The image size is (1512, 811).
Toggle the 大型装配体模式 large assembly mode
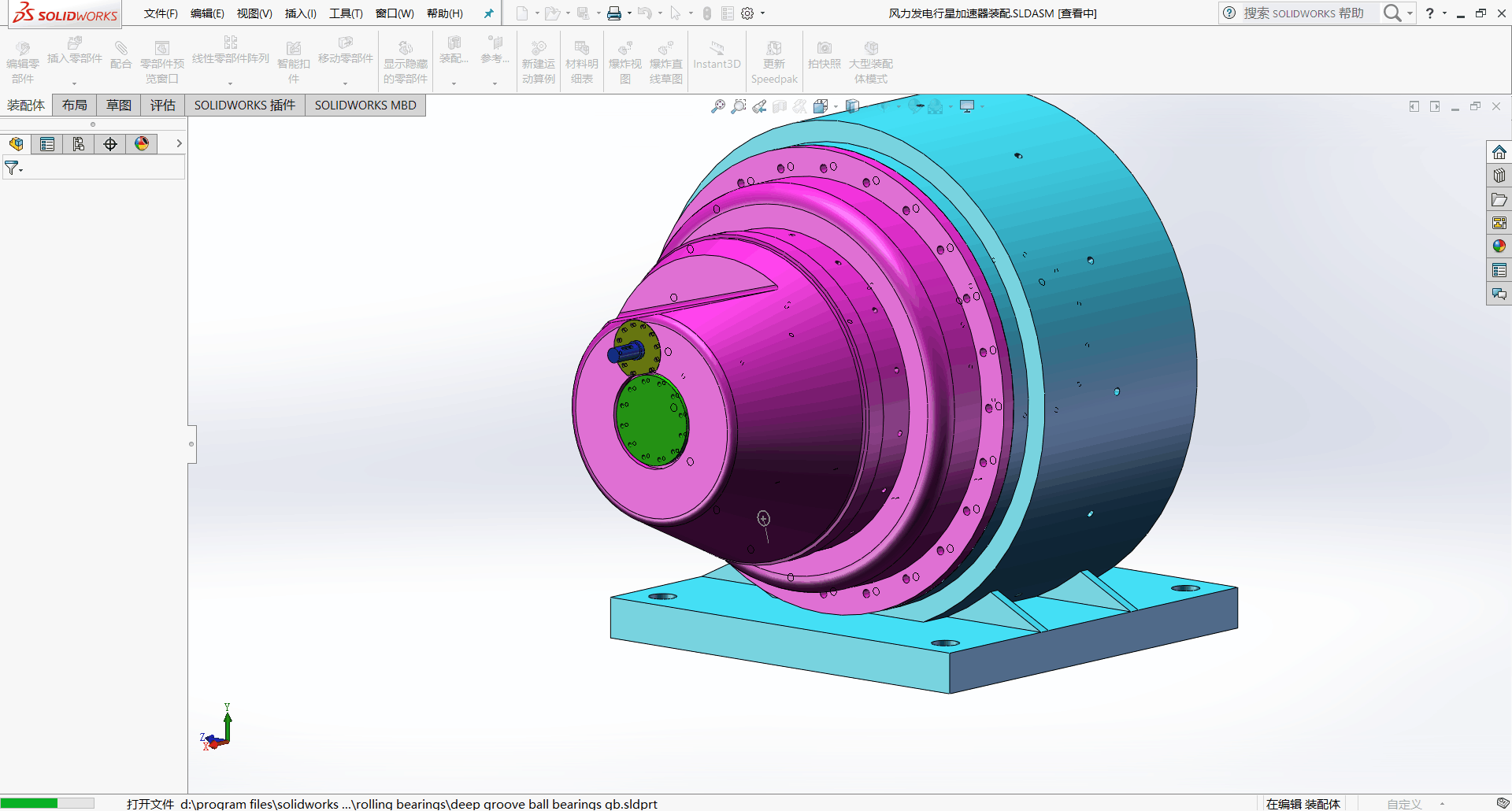click(x=870, y=62)
